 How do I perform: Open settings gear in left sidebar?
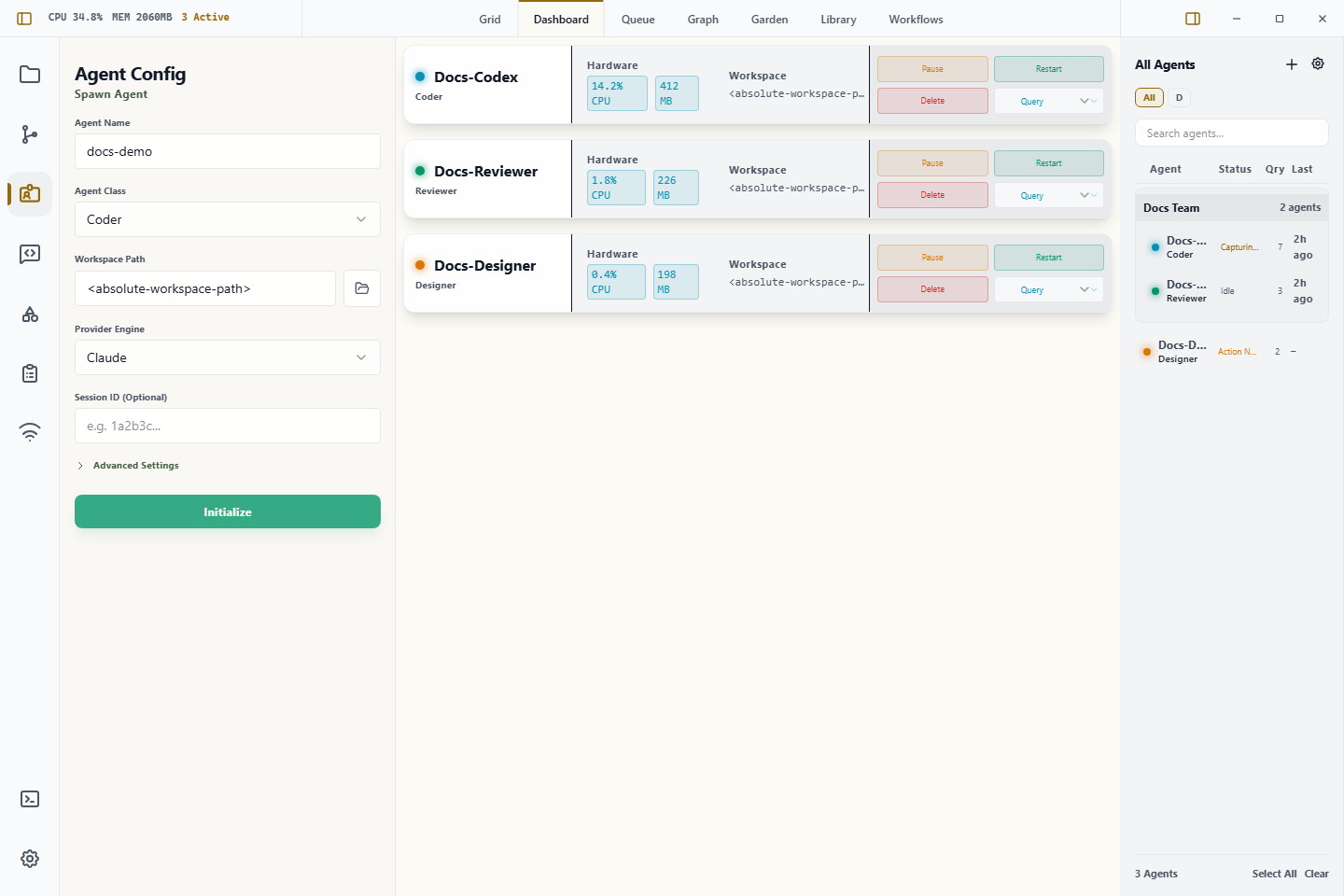30,859
